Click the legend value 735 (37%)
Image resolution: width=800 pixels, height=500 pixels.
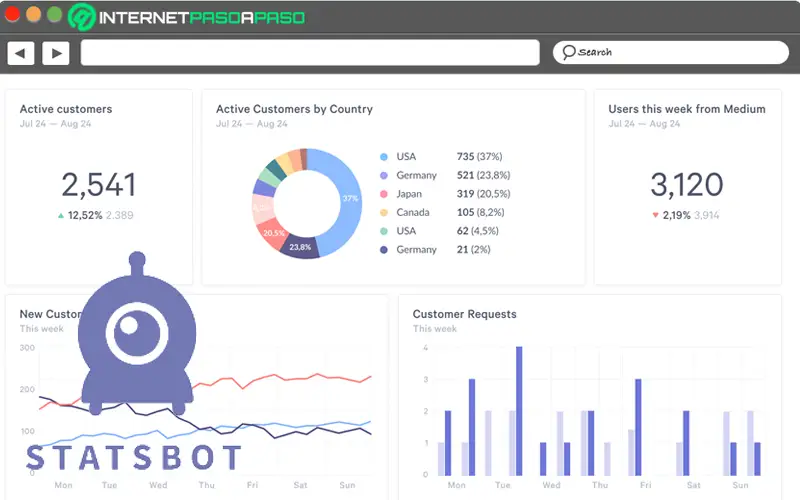click(480, 157)
